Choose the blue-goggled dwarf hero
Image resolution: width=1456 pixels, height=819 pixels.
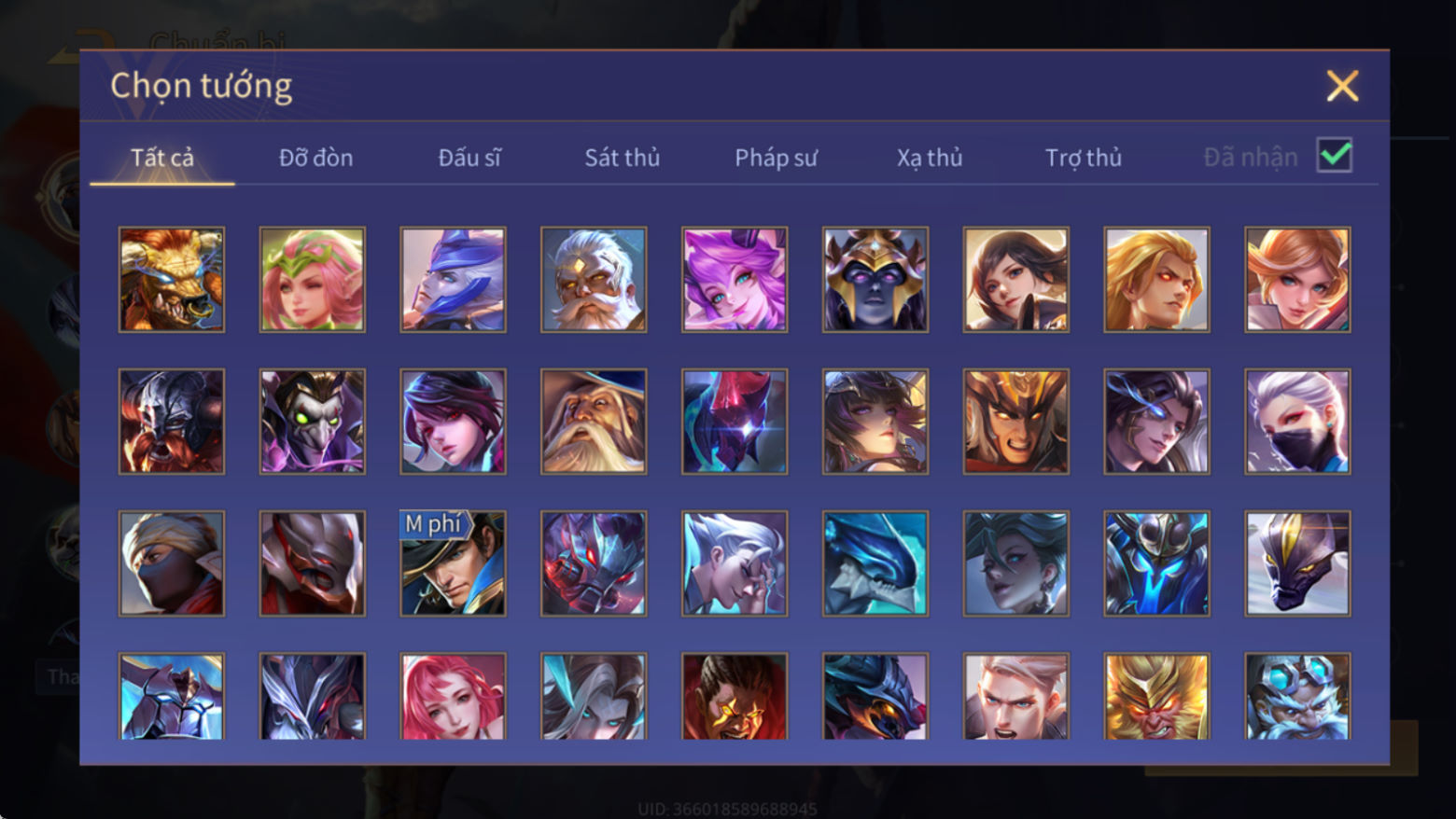point(1297,697)
